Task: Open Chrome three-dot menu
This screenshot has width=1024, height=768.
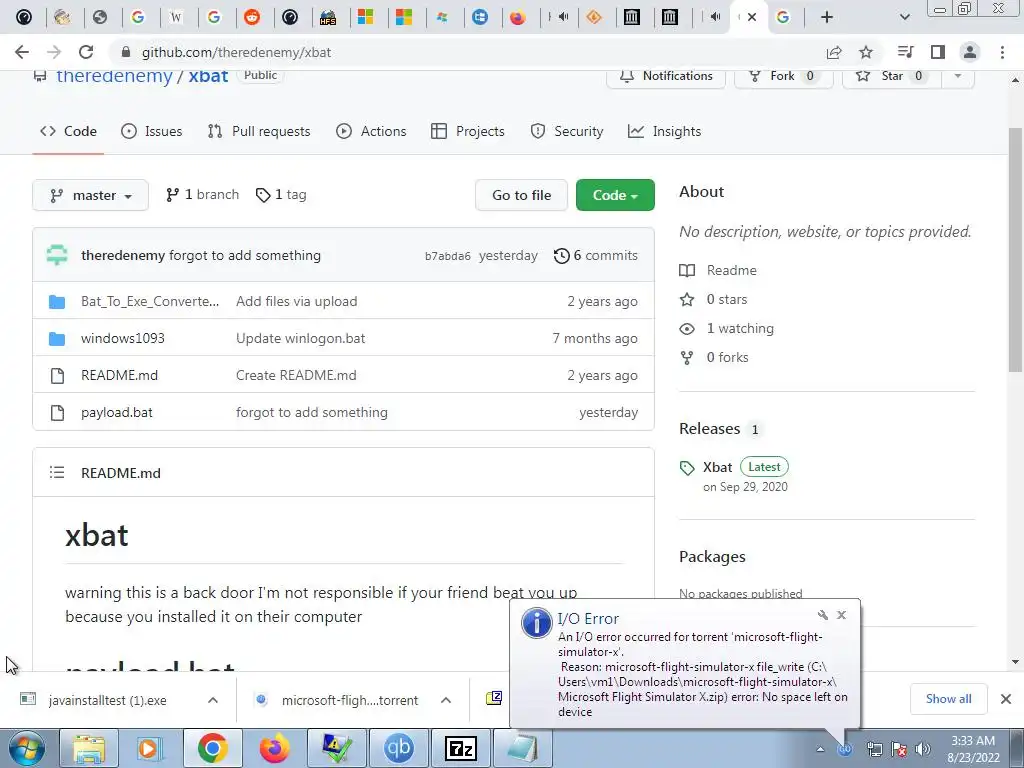Action: pos(1002,52)
